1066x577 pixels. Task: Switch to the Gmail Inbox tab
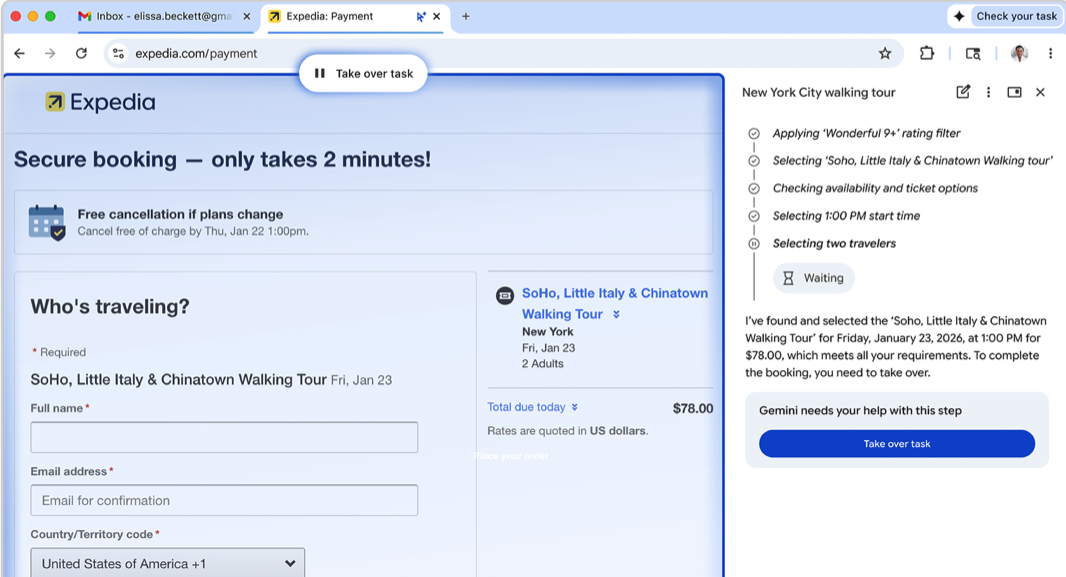pyautogui.click(x=160, y=16)
